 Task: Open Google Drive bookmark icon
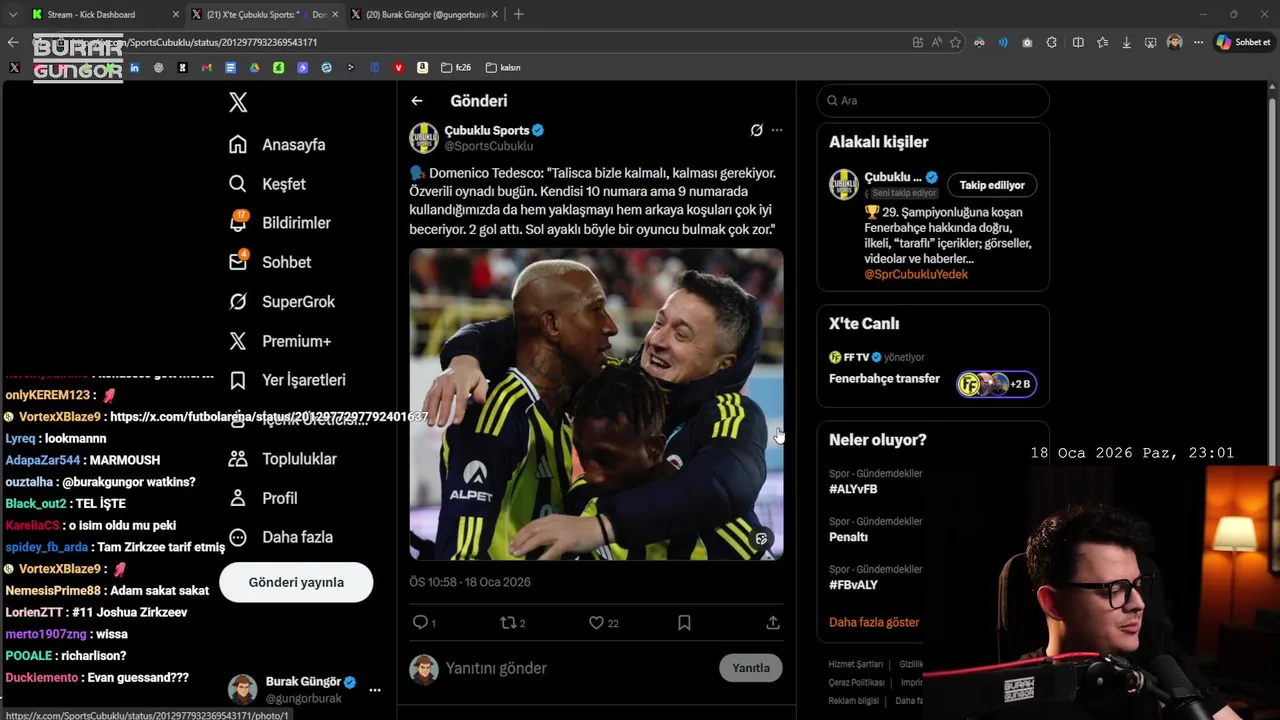click(254, 68)
